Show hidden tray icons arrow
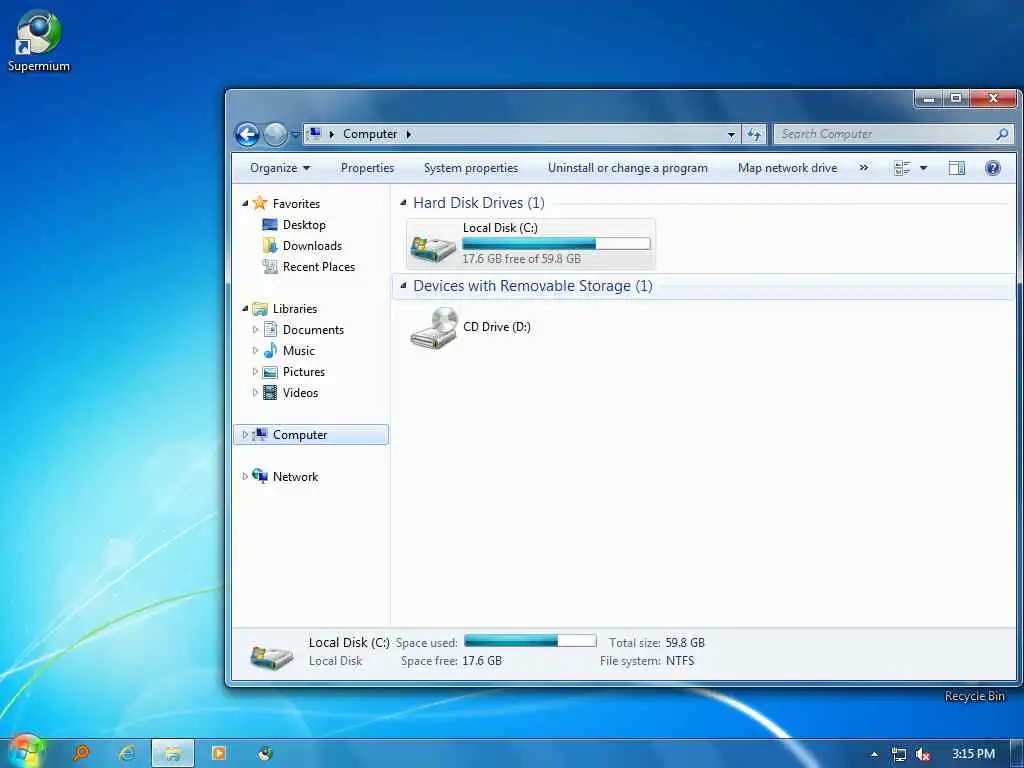 click(x=874, y=754)
